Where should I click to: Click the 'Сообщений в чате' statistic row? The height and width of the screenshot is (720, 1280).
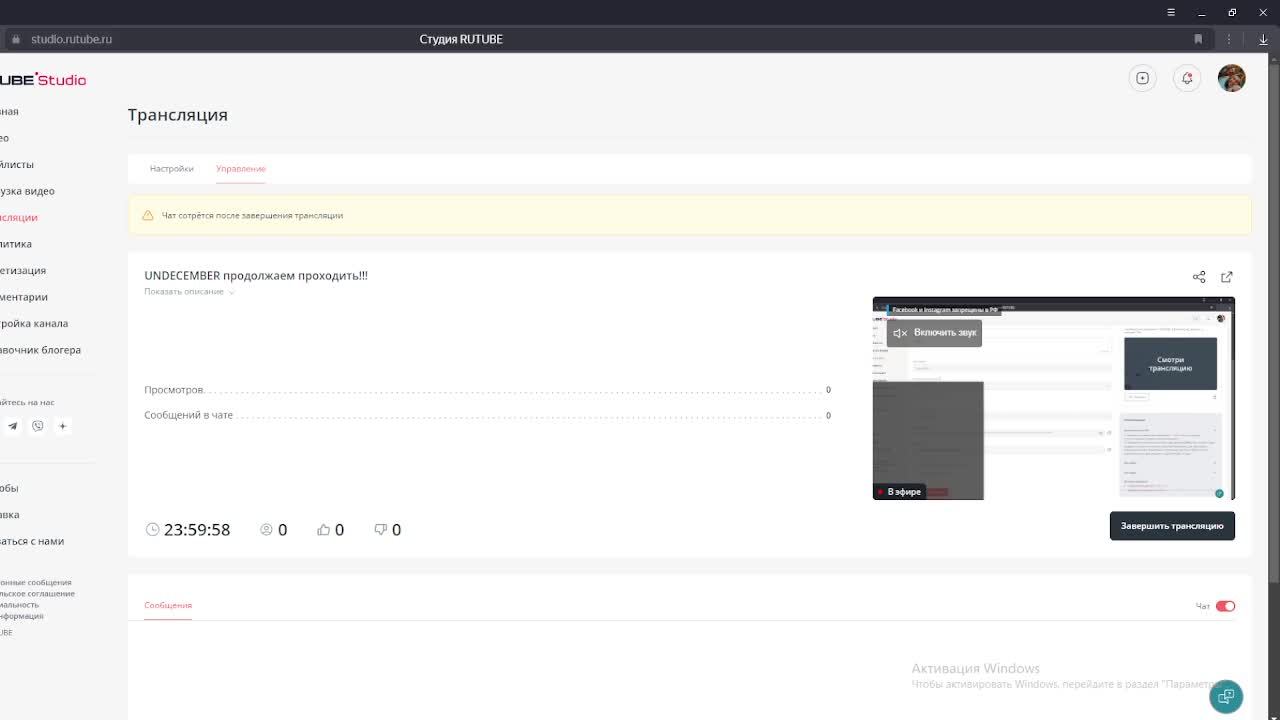(487, 415)
